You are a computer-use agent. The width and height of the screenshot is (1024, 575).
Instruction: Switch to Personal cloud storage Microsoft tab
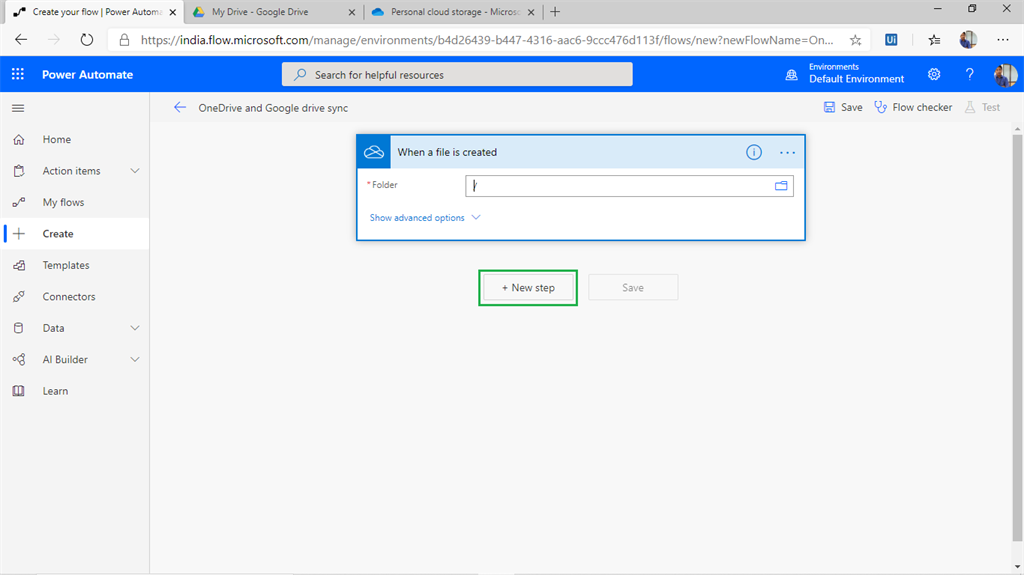click(x=453, y=12)
